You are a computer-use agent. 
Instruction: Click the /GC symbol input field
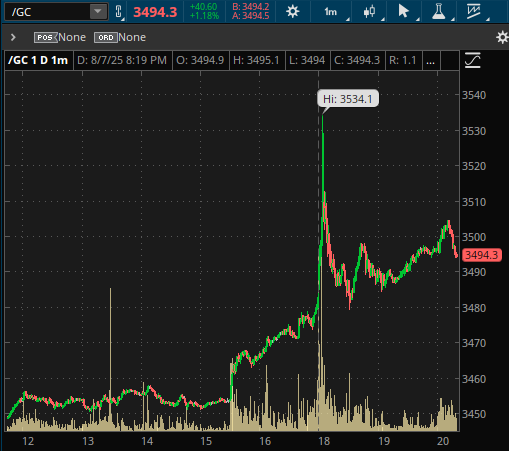(48, 12)
